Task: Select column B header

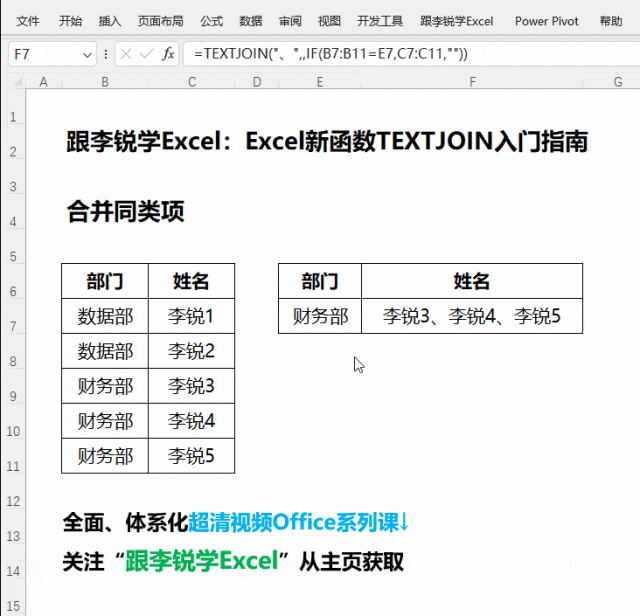Action: [x=105, y=82]
